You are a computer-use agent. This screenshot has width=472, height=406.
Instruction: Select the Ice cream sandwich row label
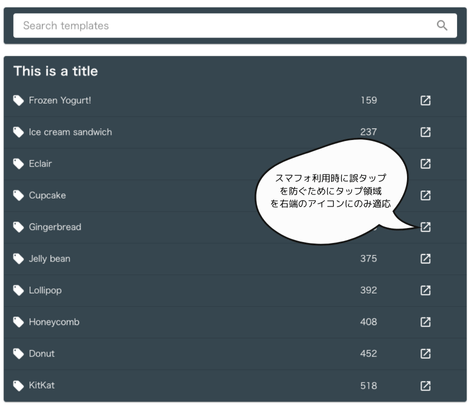click(70, 132)
